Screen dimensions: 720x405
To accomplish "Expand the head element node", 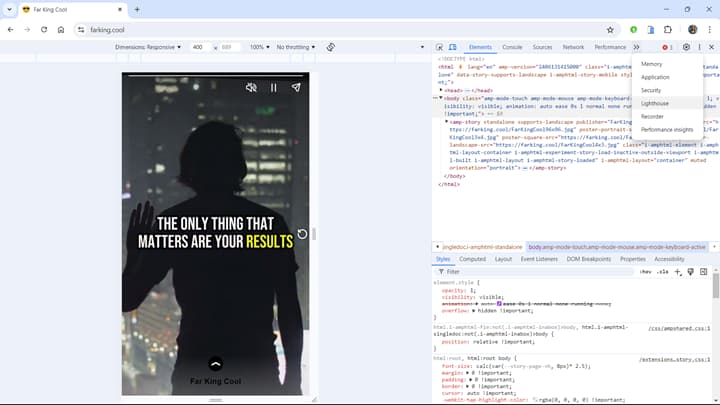I will click(x=441, y=90).
